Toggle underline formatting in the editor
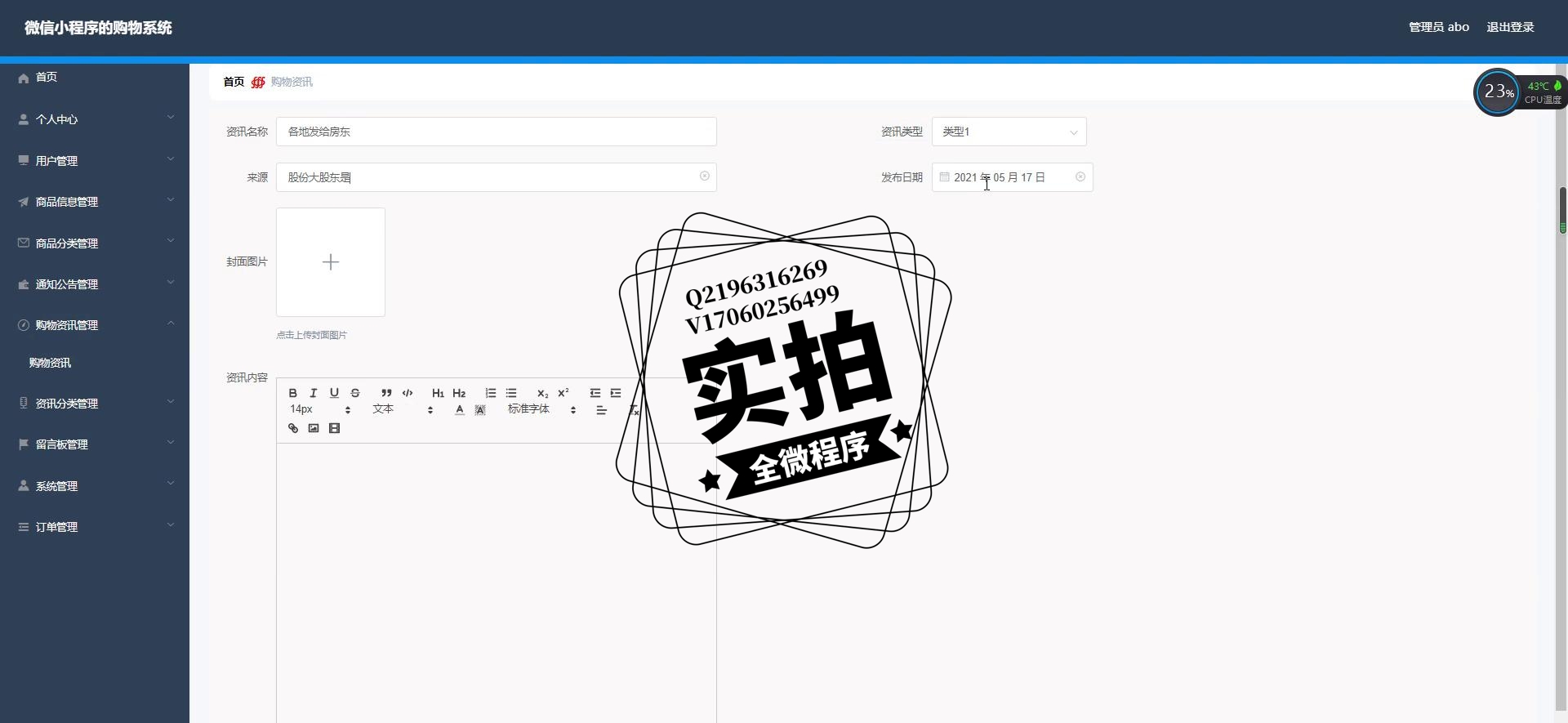The height and width of the screenshot is (723, 1568). [334, 393]
